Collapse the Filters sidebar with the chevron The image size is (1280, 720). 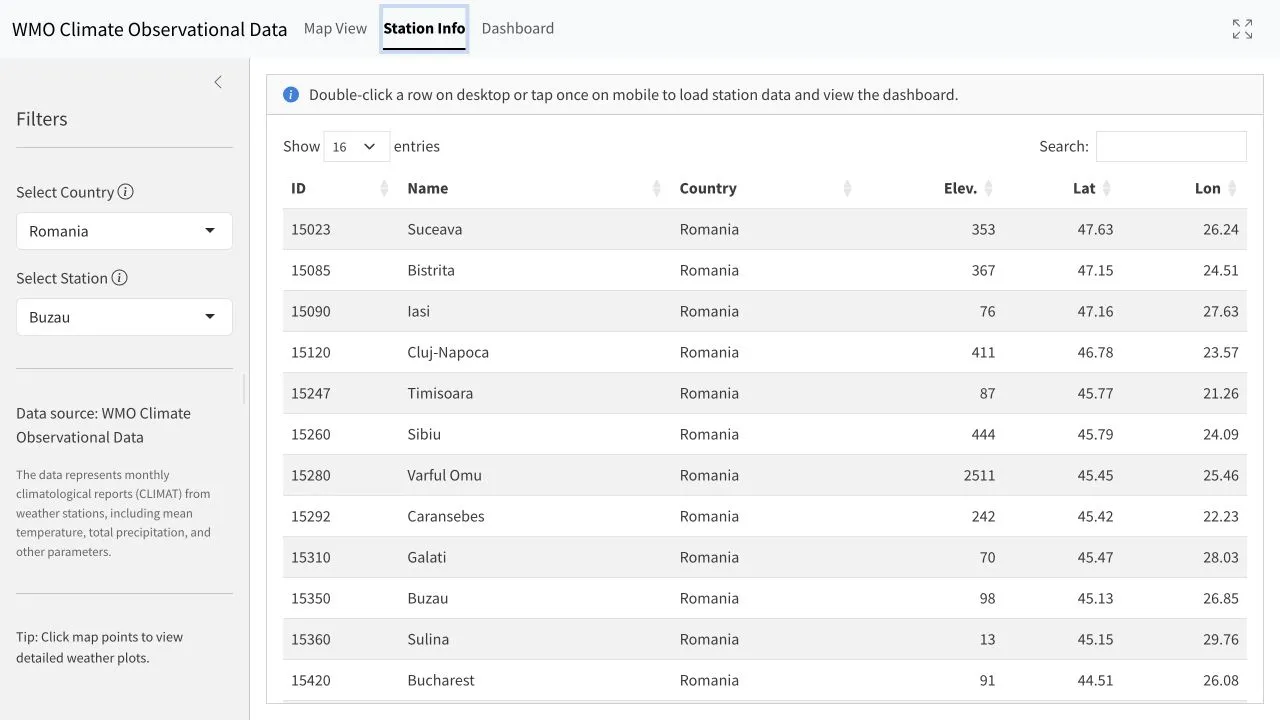(218, 82)
